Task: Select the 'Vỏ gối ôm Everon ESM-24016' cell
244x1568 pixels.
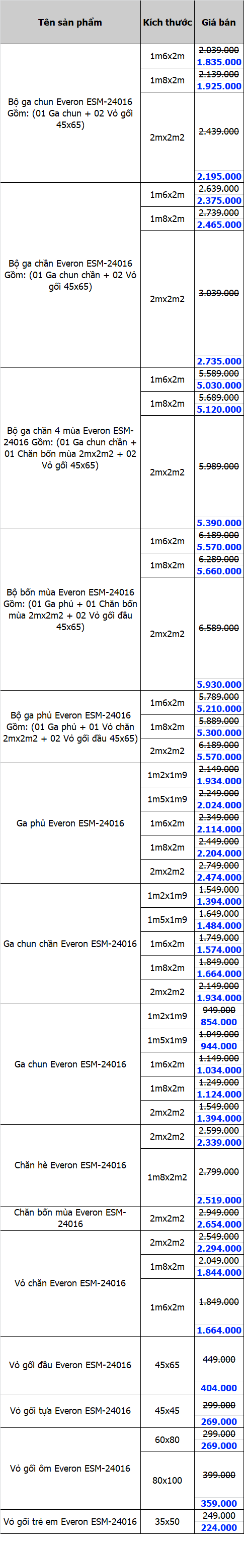Action: 70,1469
